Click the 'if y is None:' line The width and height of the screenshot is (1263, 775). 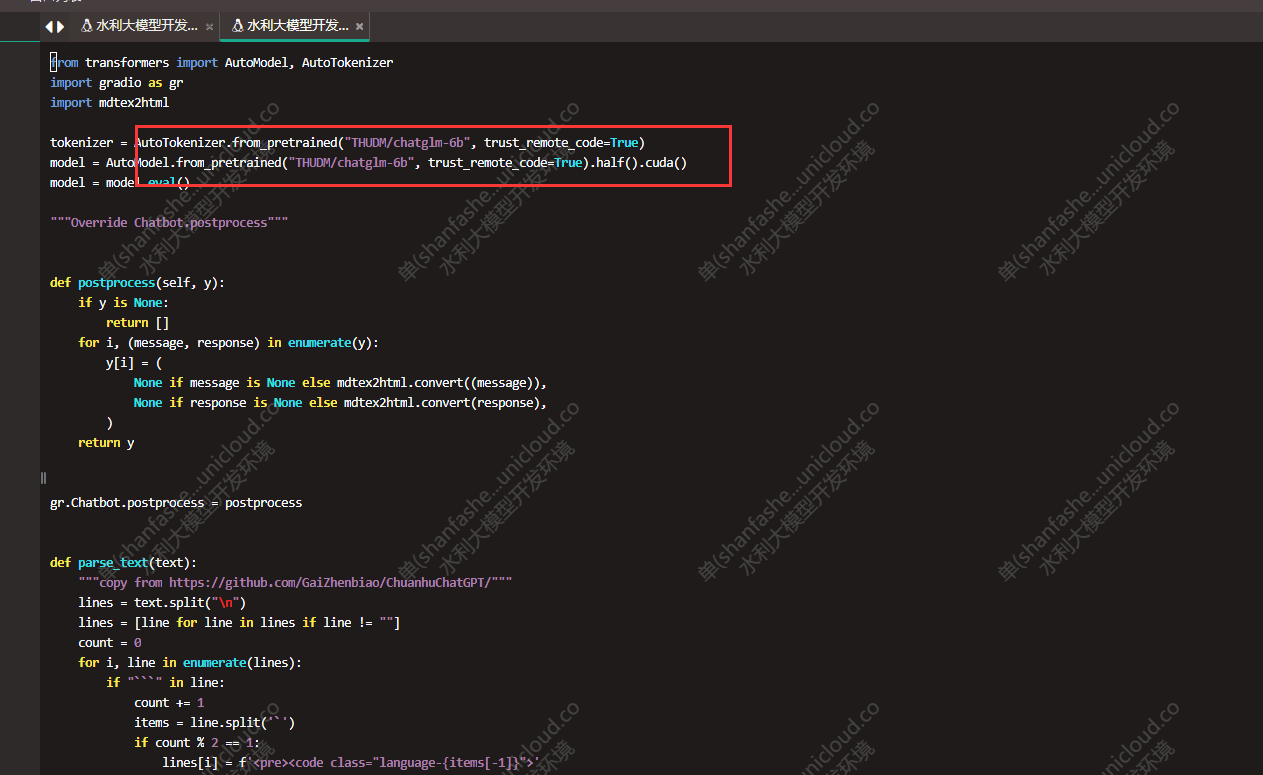(x=124, y=302)
